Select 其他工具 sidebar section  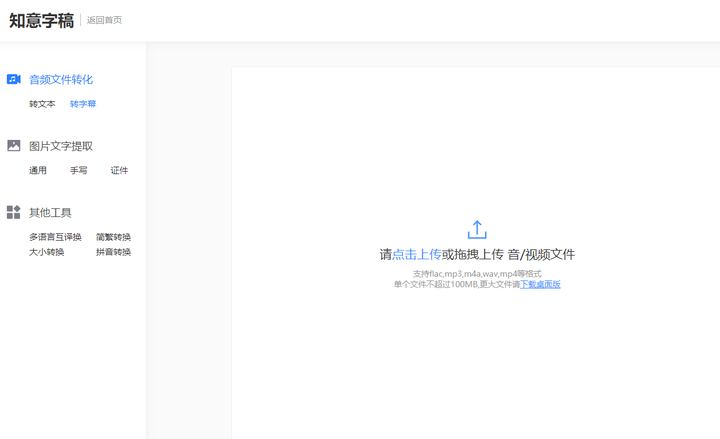(x=51, y=213)
